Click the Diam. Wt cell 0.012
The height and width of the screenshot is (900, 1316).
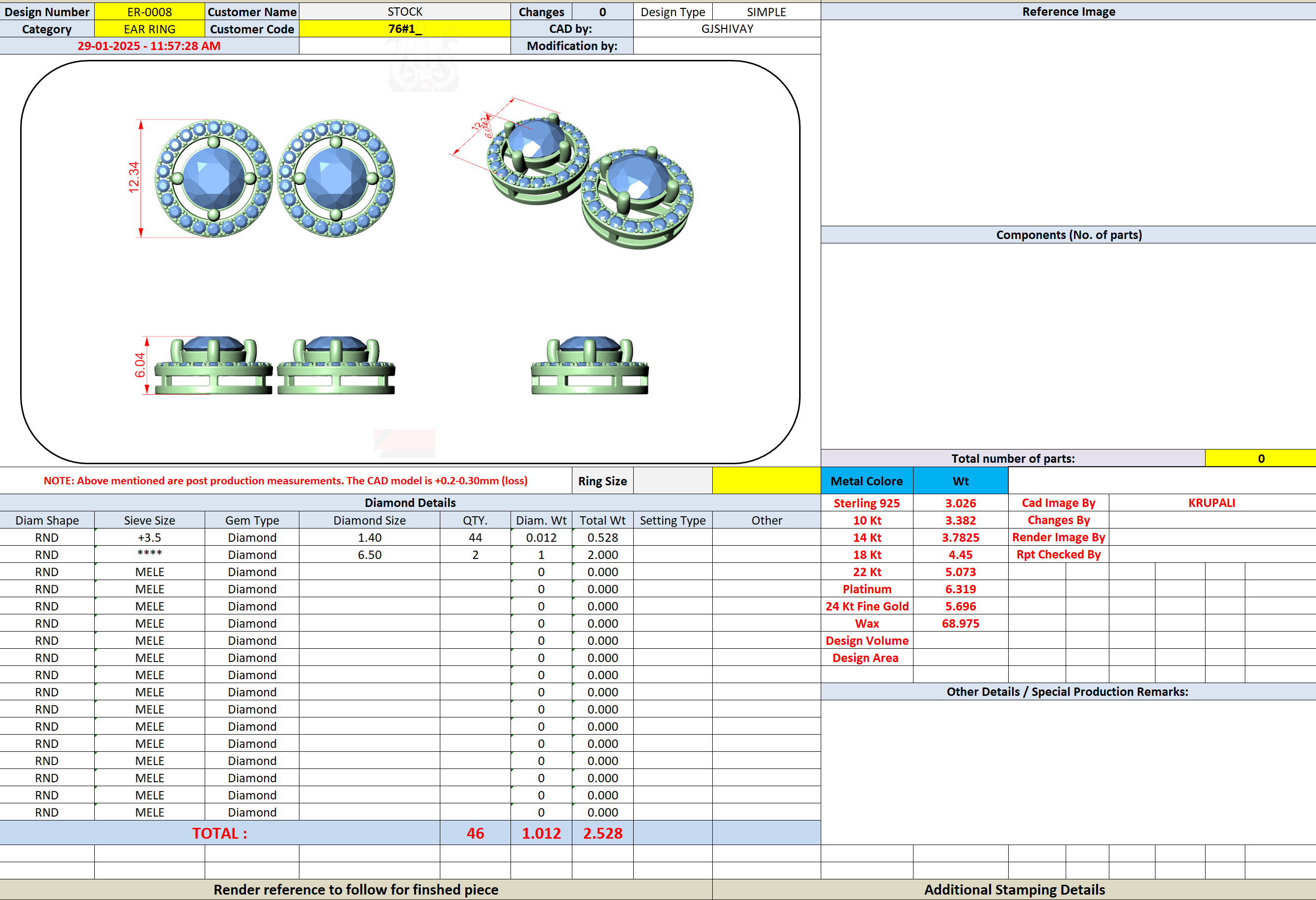(x=541, y=537)
